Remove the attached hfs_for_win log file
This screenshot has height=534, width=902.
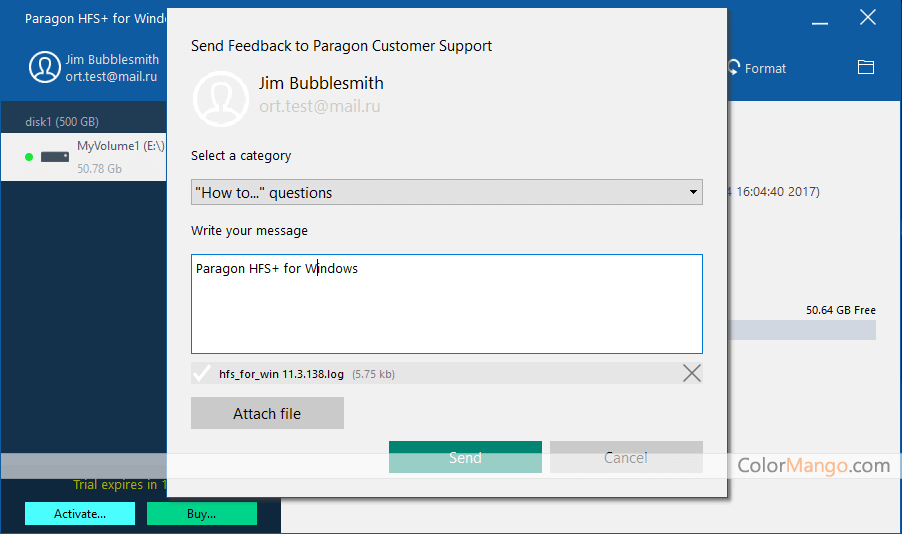(x=692, y=374)
